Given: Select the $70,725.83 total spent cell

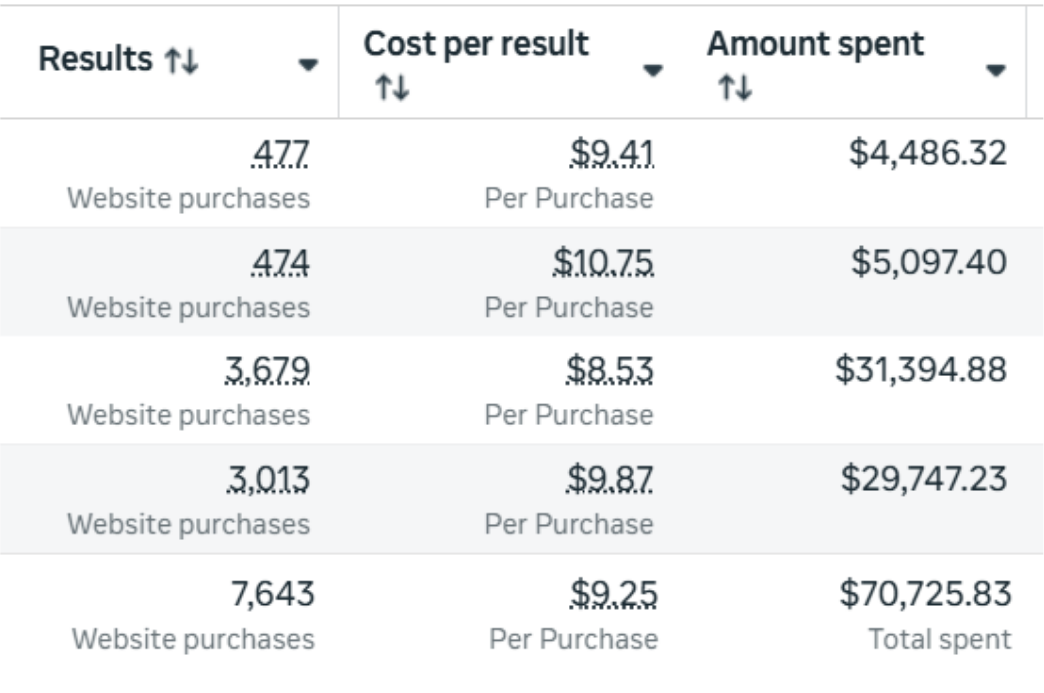Looking at the screenshot, I should click(923, 597).
